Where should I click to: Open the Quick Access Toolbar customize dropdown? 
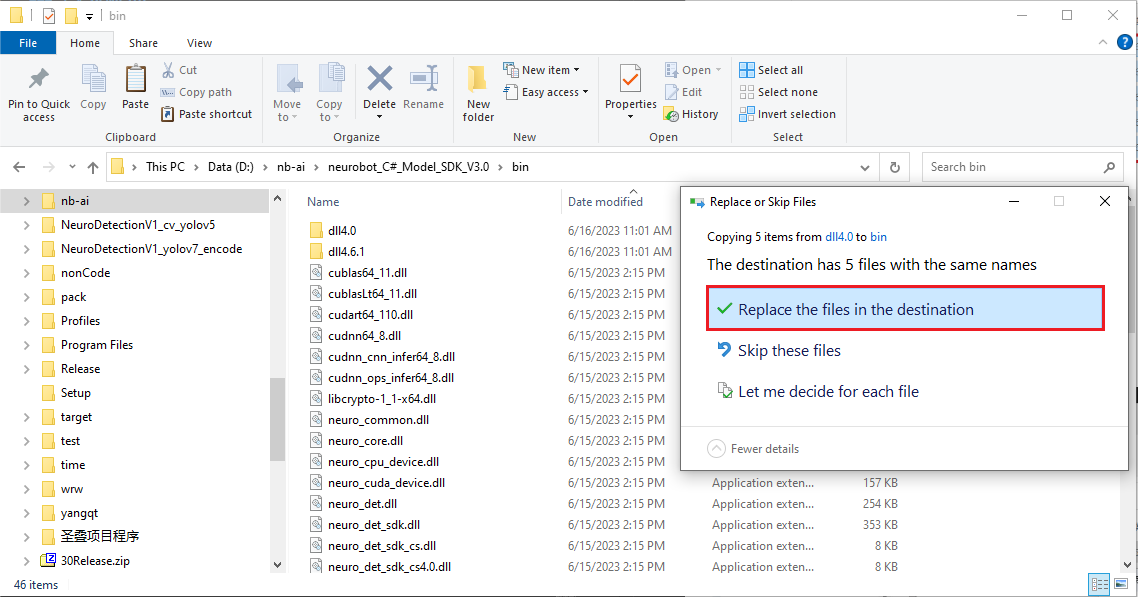pos(89,16)
